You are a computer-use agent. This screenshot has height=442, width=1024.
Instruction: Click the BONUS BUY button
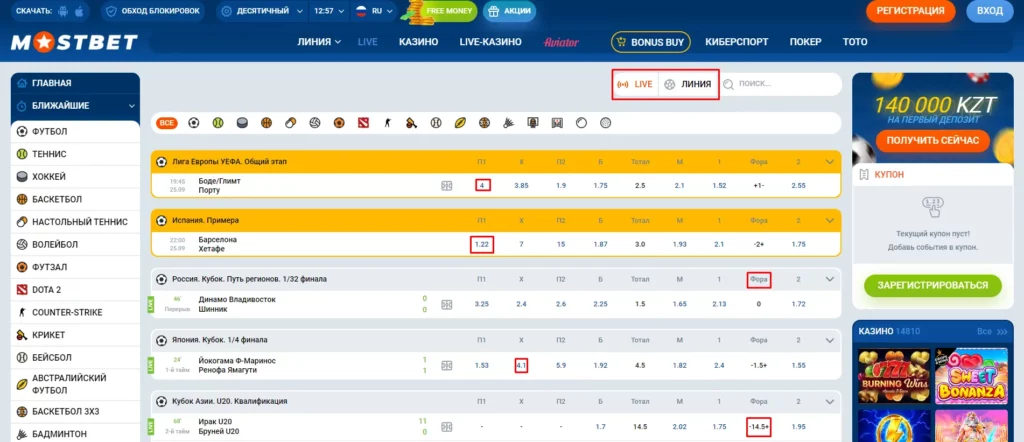[650, 42]
